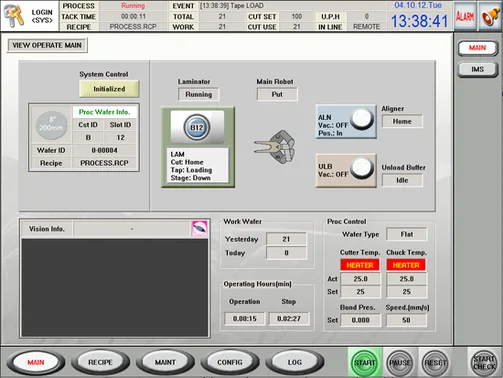Click date 04.10.12.Tue
Image resolution: width=503 pixels, height=378 pixels.
point(418,5)
